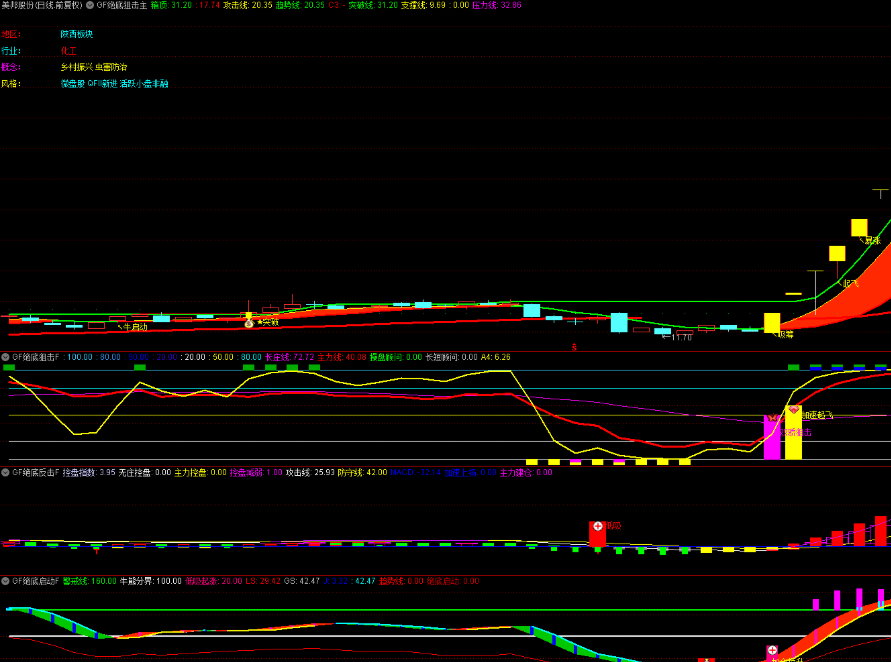This screenshot has height=662, width=891.
Task: Click the settings icon beside GF绝底启动F indicator
Action: [5, 581]
